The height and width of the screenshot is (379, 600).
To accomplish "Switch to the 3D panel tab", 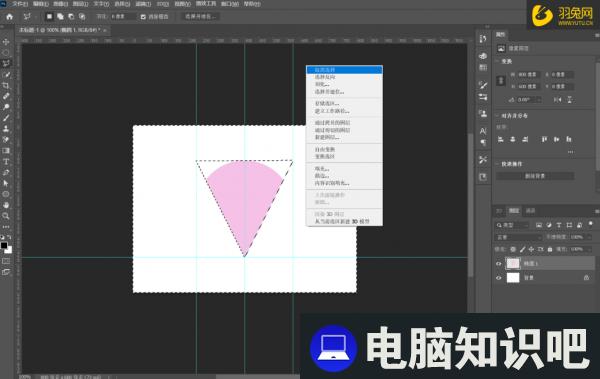I will point(499,211).
